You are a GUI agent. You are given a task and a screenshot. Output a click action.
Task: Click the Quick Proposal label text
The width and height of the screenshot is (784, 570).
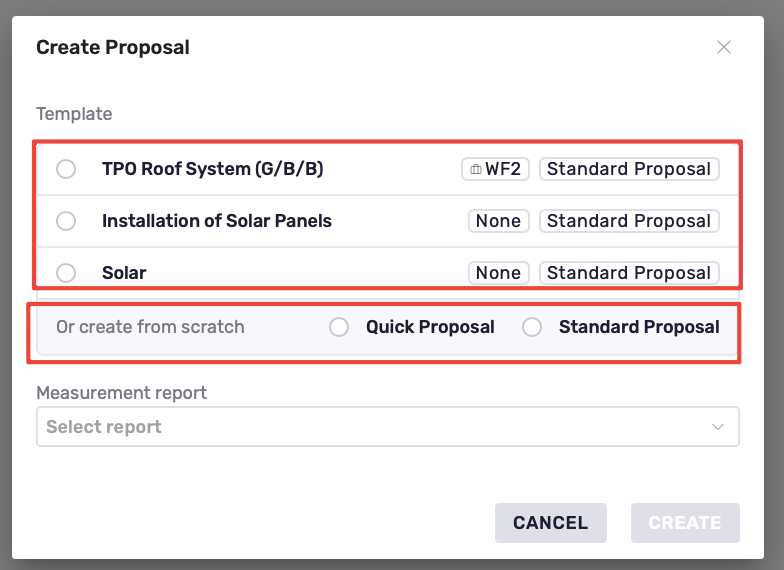point(430,327)
